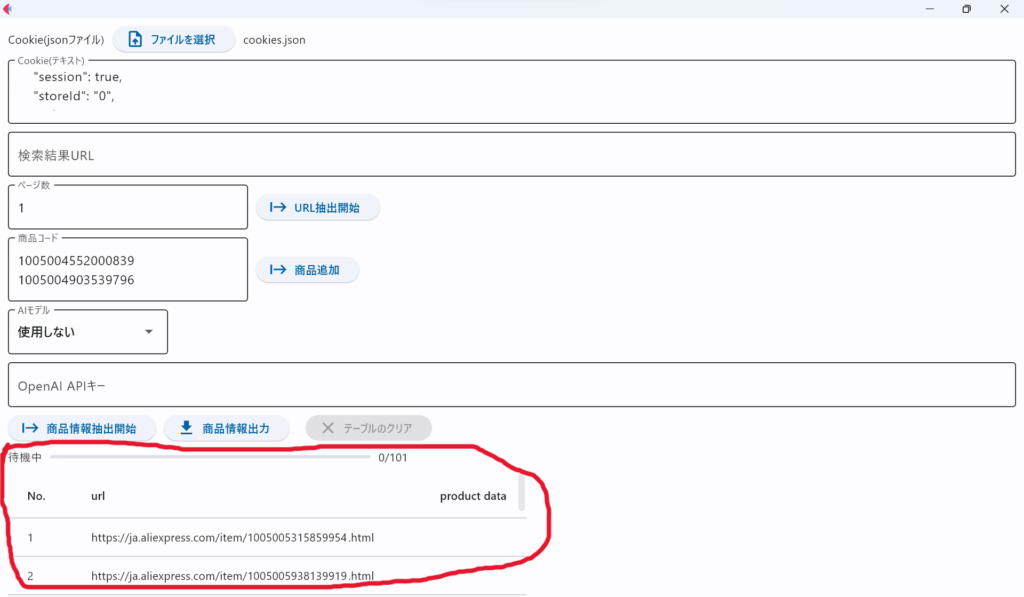Click the restore window icon

[x=966, y=9]
